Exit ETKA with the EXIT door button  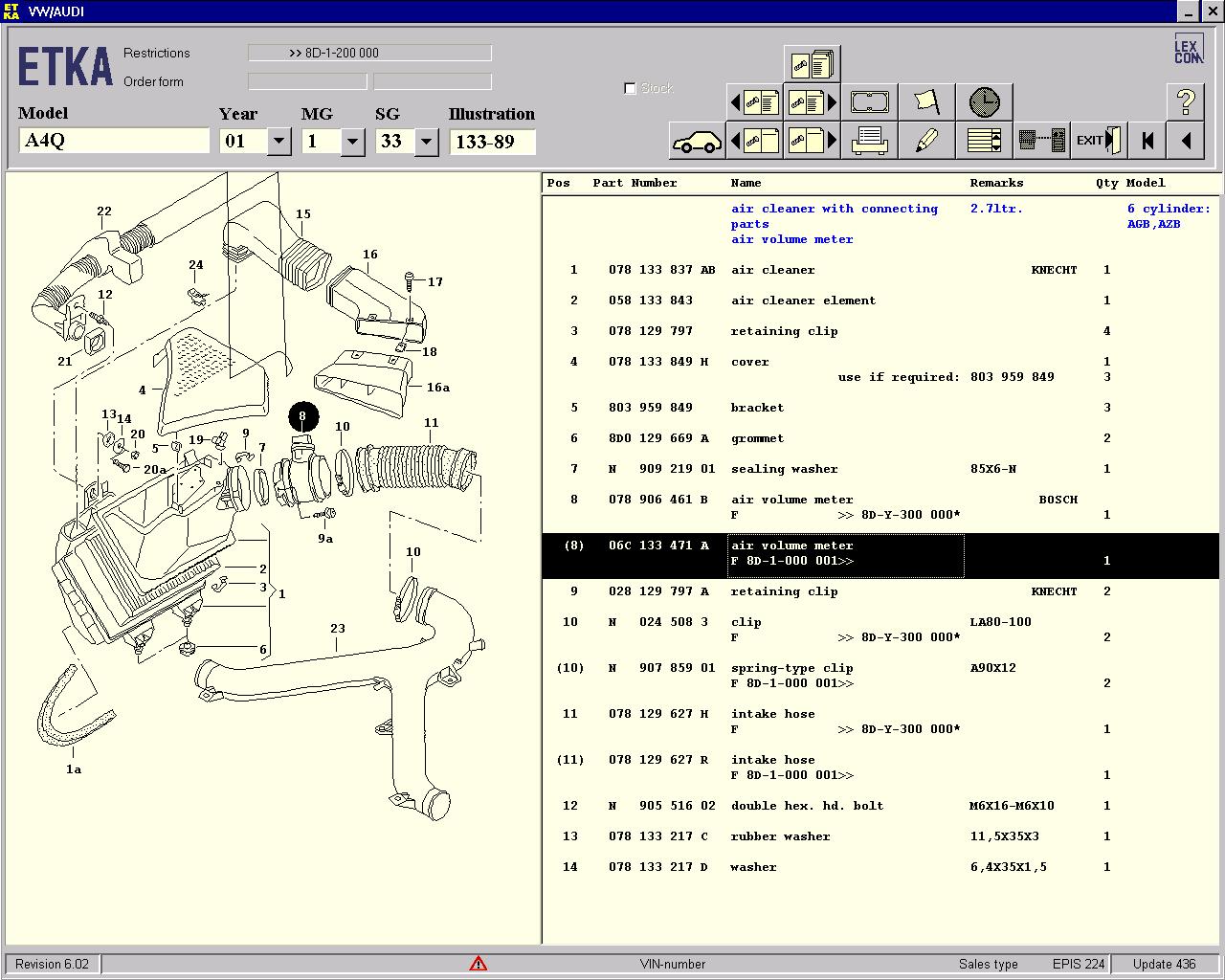[x=1100, y=141]
